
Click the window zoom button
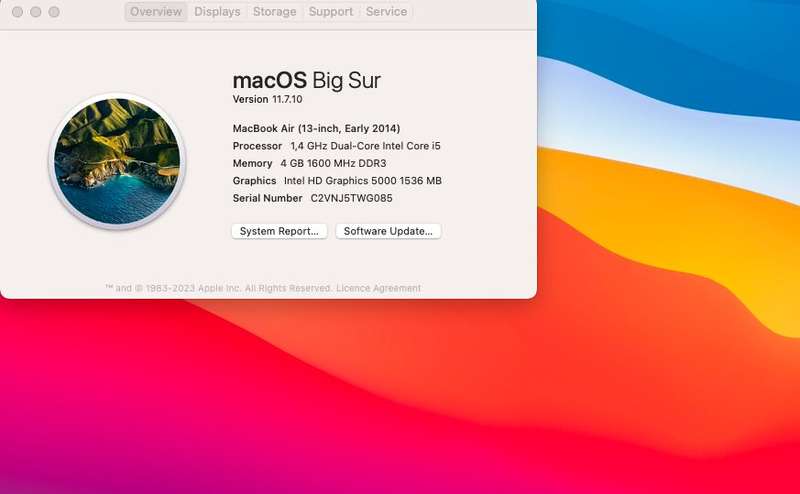pos(54,12)
